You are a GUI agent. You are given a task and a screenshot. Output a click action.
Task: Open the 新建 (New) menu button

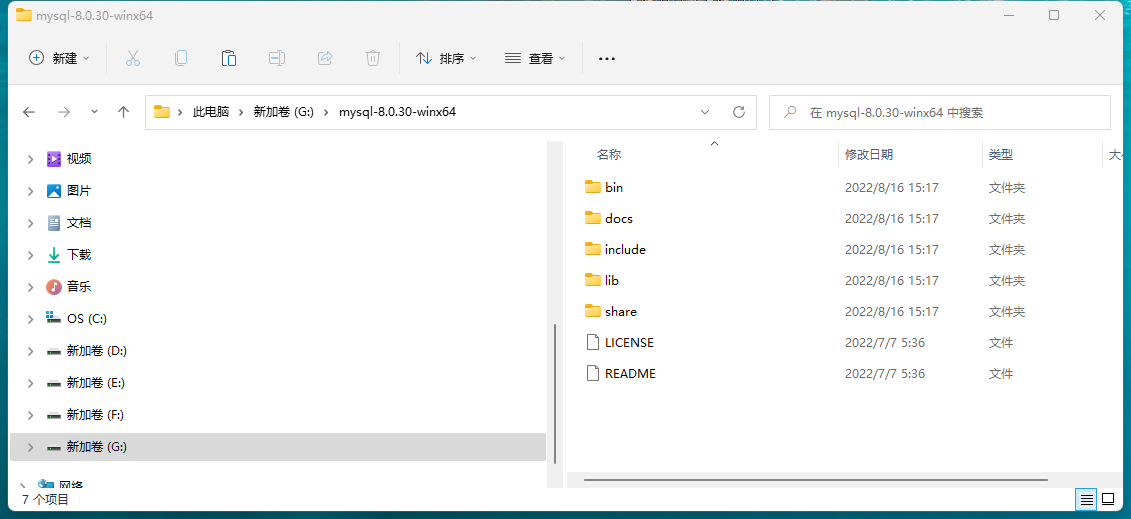(x=59, y=58)
